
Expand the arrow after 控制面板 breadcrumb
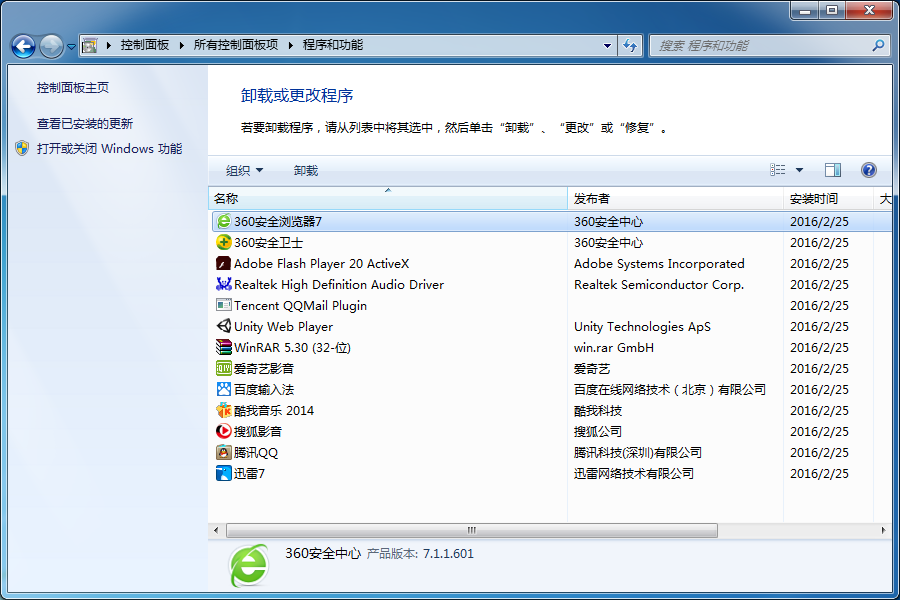[181, 45]
